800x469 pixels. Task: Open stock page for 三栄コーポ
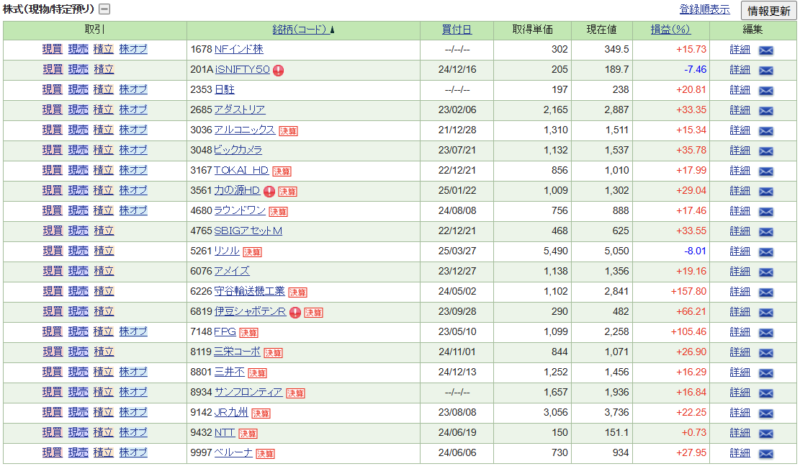(237, 352)
